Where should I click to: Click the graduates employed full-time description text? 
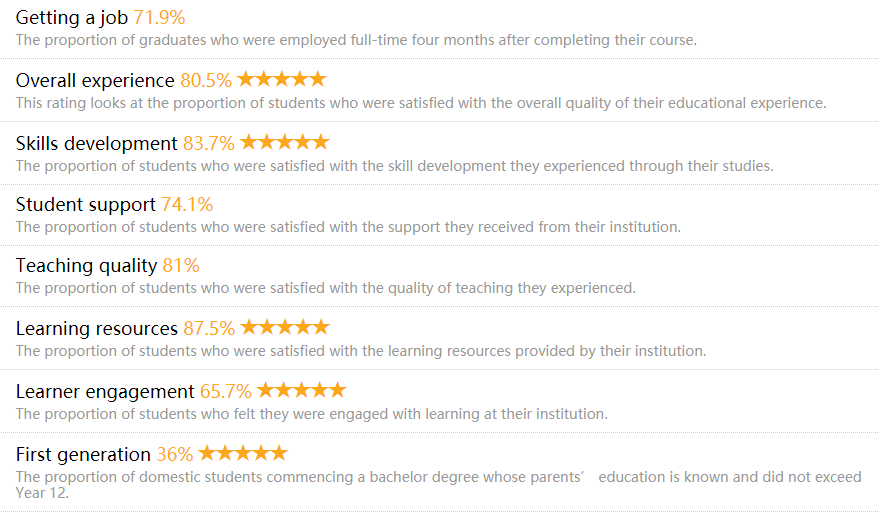(356, 41)
